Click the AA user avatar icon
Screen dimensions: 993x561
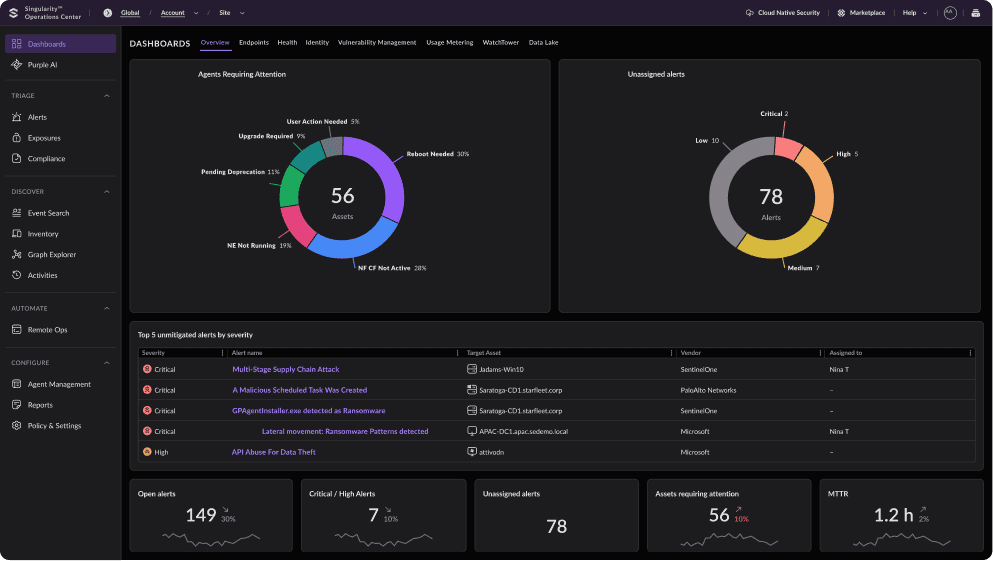pyautogui.click(x=949, y=13)
